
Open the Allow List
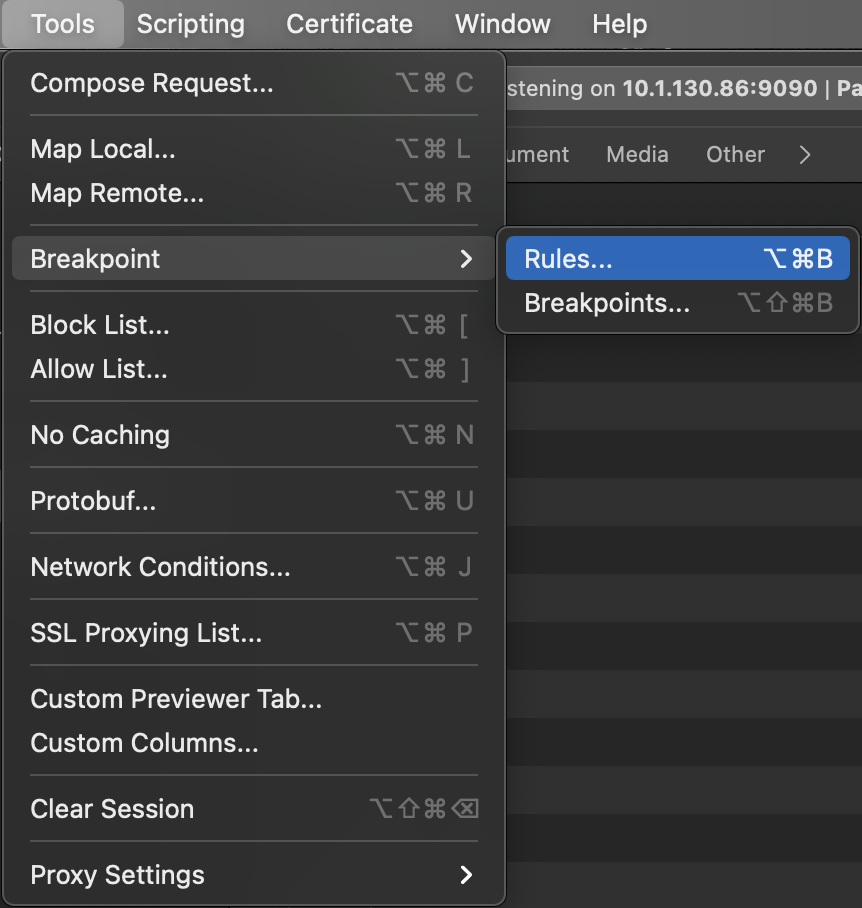click(99, 369)
